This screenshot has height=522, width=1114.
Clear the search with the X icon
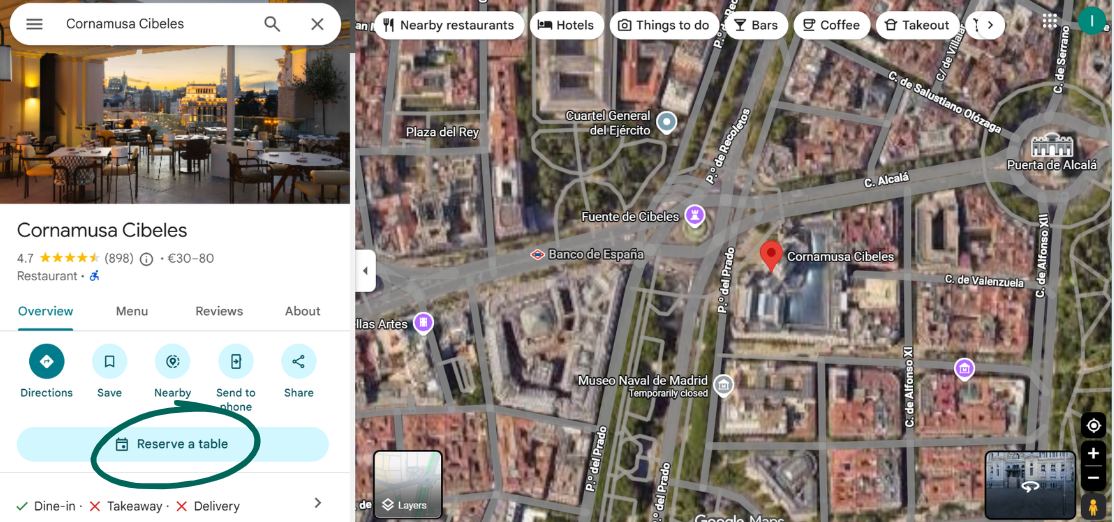click(x=318, y=24)
